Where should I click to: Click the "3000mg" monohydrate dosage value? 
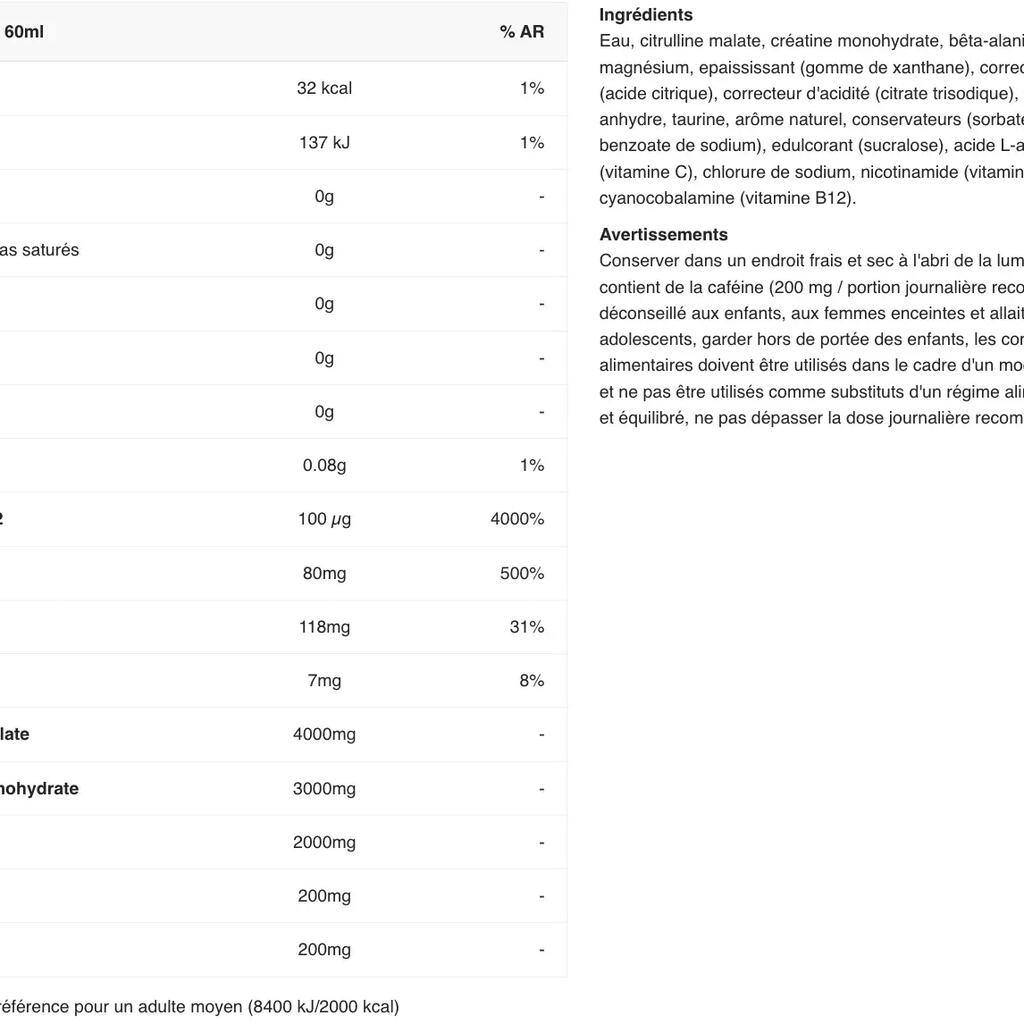[324, 789]
